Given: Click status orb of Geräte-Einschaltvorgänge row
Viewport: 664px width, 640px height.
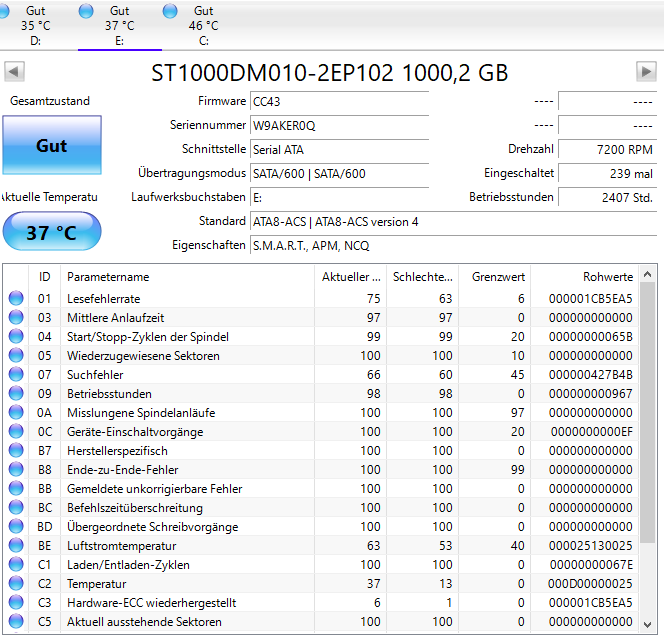Looking at the screenshot, I should 16,431.
